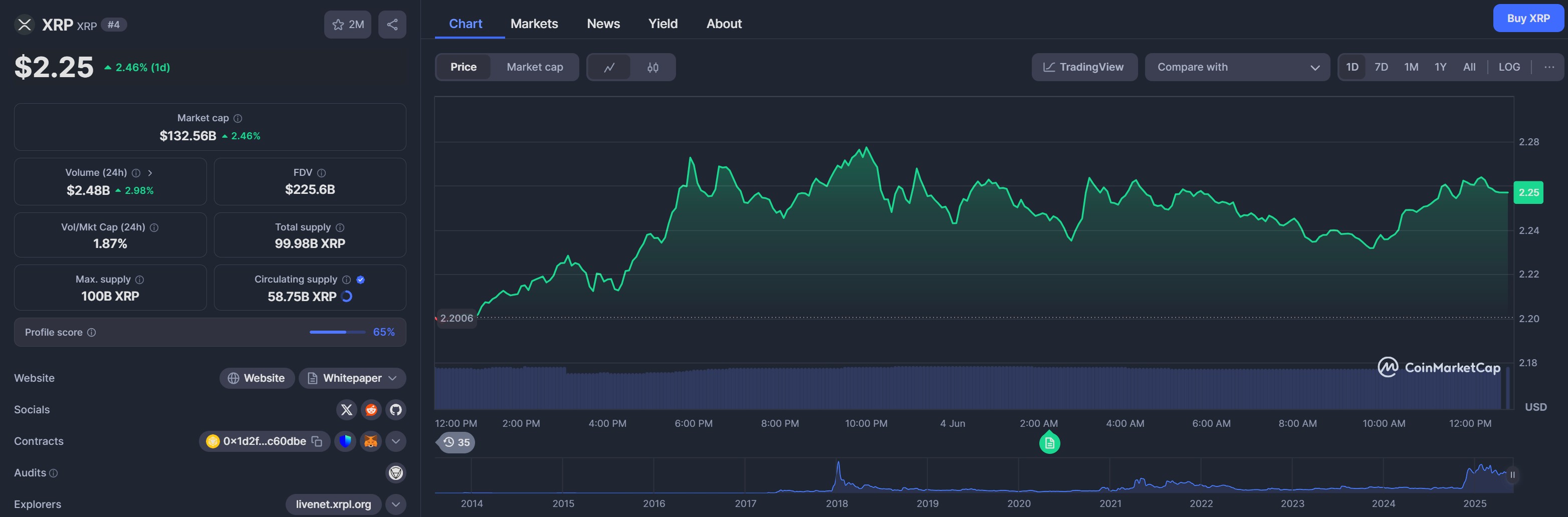The height and width of the screenshot is (517, 1568).
Task: Open Circulating supply info icon
Action: (346, 280)
